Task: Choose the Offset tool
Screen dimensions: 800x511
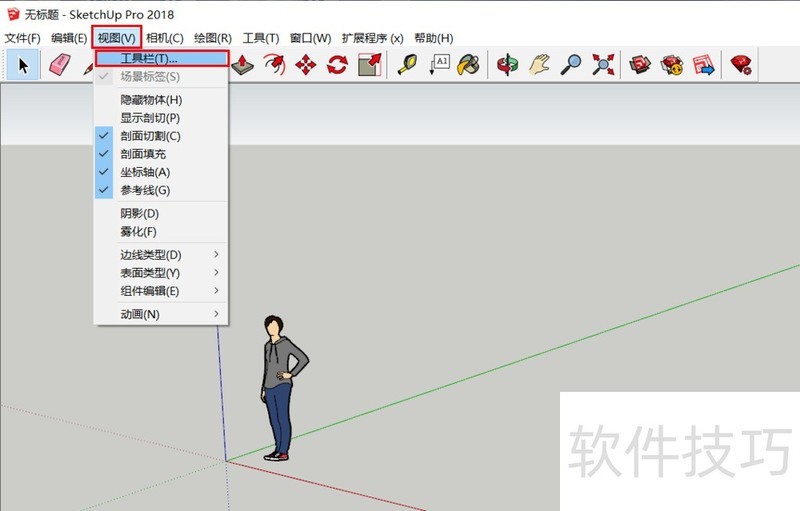Action: click(274, 65)
